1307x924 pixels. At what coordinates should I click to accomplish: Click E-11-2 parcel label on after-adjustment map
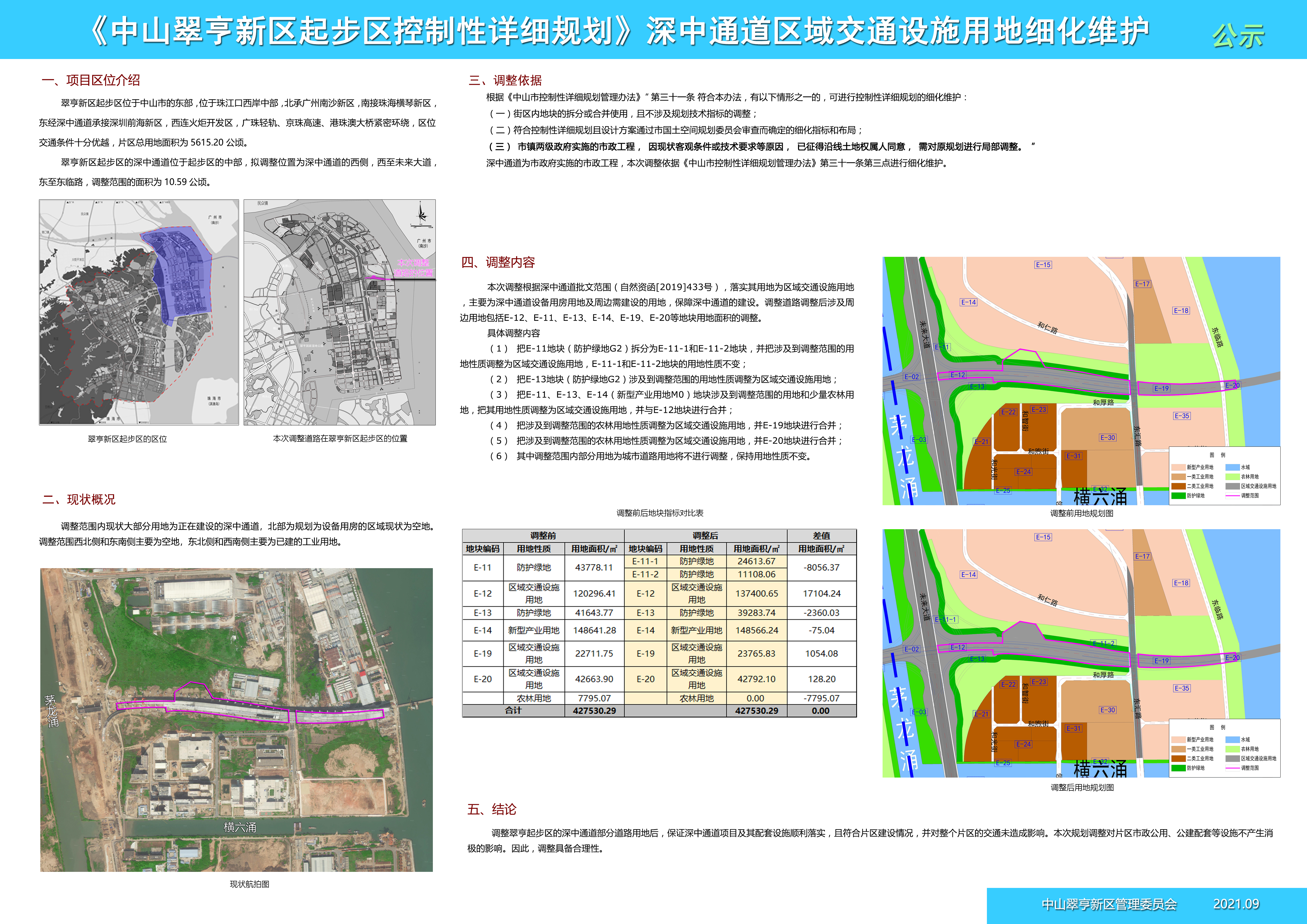pos(1103,643)
